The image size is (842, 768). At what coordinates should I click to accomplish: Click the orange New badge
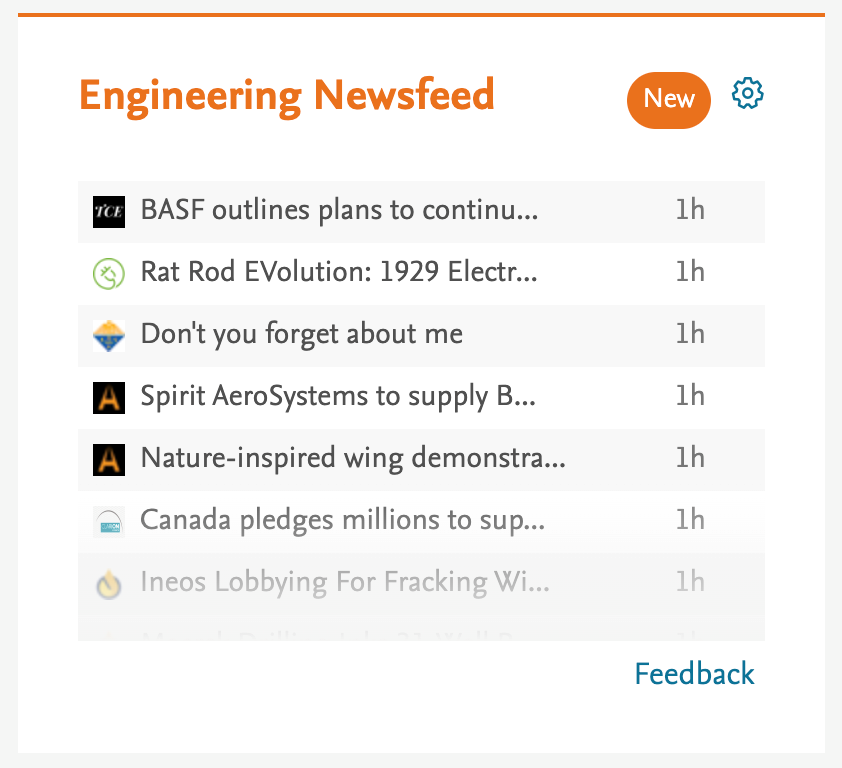pos(668,99)
